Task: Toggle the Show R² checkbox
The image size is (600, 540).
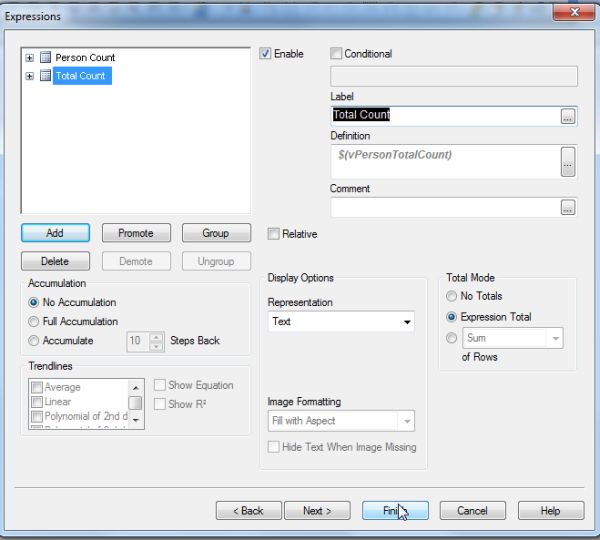Action: pyautogui.click(x=160, y=404)
